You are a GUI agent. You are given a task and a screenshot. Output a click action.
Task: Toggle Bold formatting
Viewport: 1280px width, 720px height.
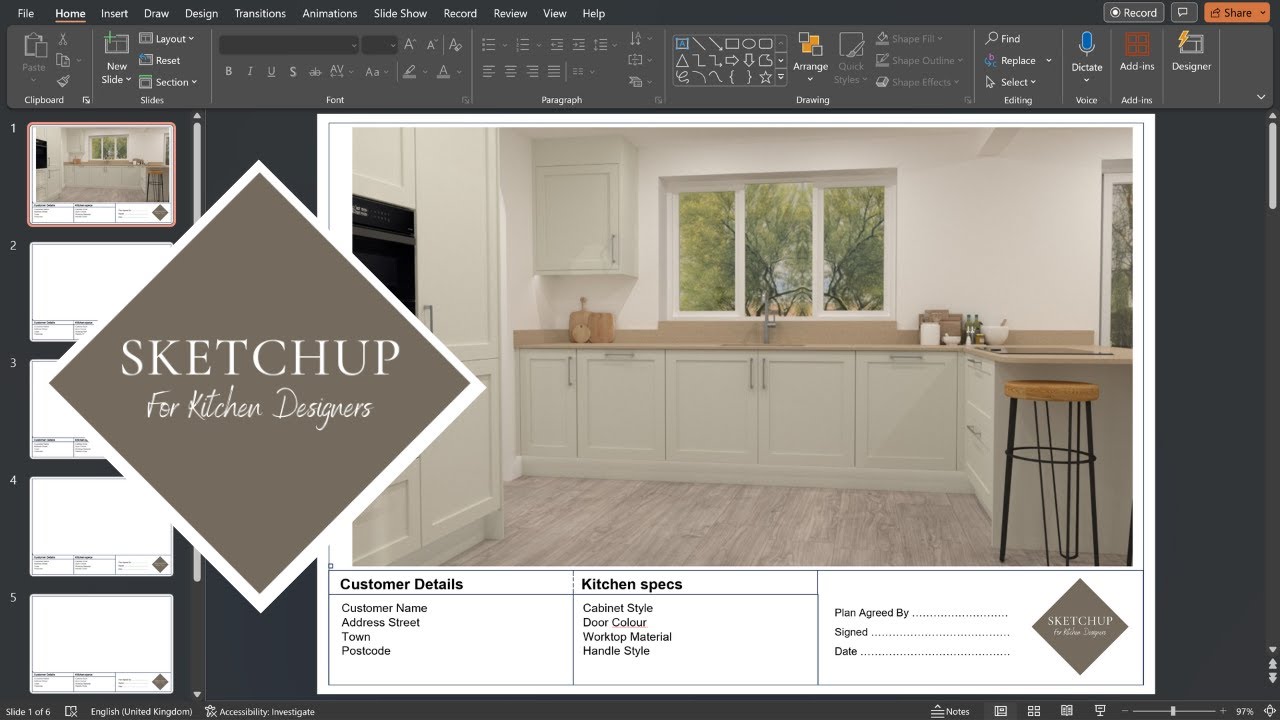pyautogui.click(x=228, y=72)
